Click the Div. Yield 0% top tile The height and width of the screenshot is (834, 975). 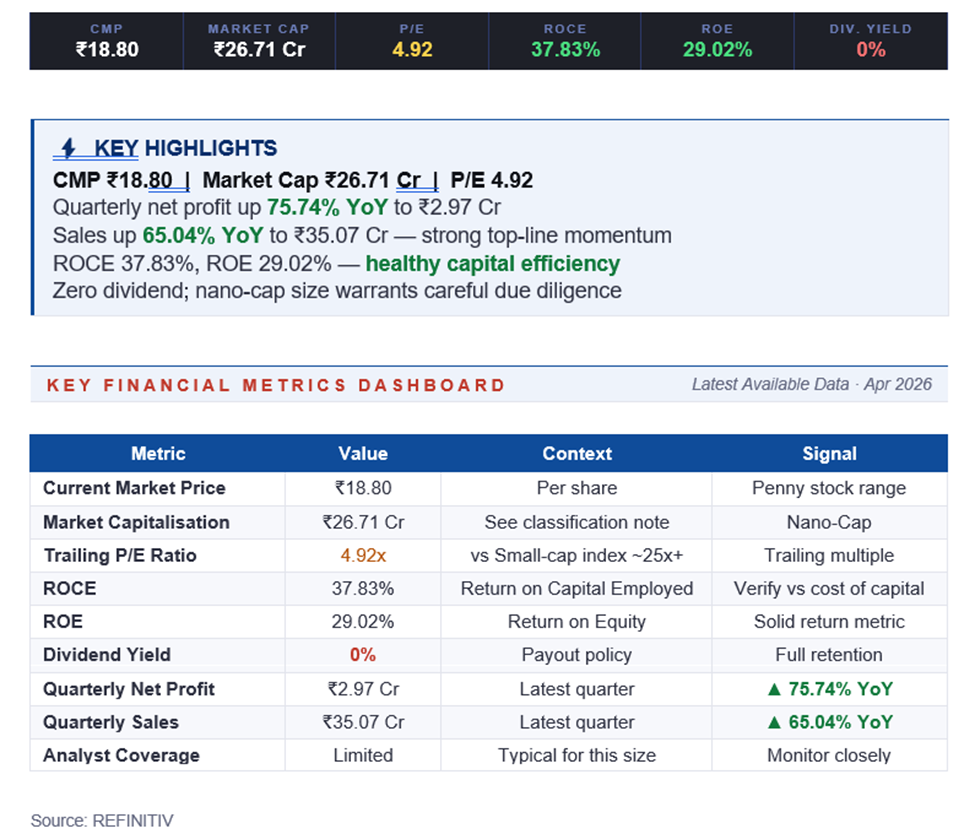click(x=870, y=41)
